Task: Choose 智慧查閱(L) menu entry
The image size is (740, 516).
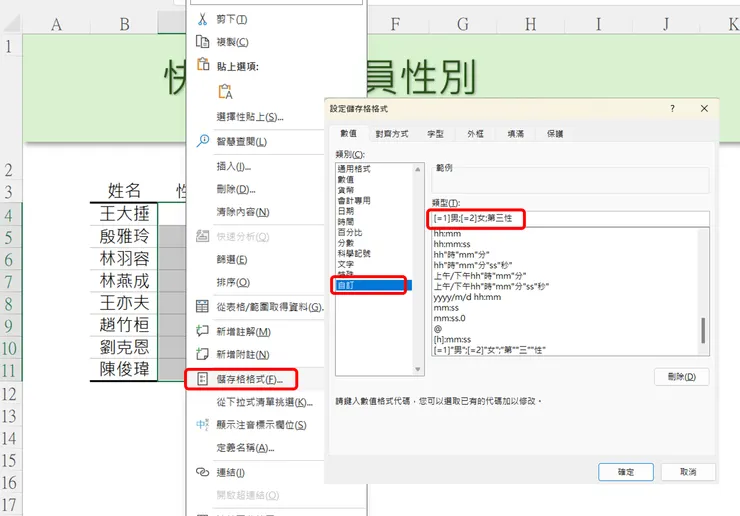Action: [x=242, y=142]
